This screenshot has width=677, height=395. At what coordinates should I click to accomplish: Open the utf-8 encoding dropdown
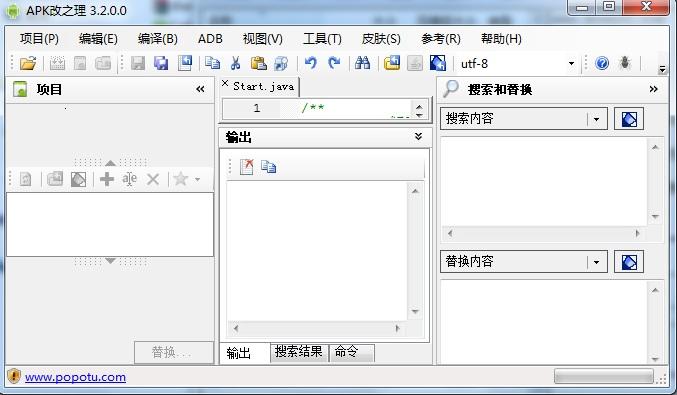point(571,64)
